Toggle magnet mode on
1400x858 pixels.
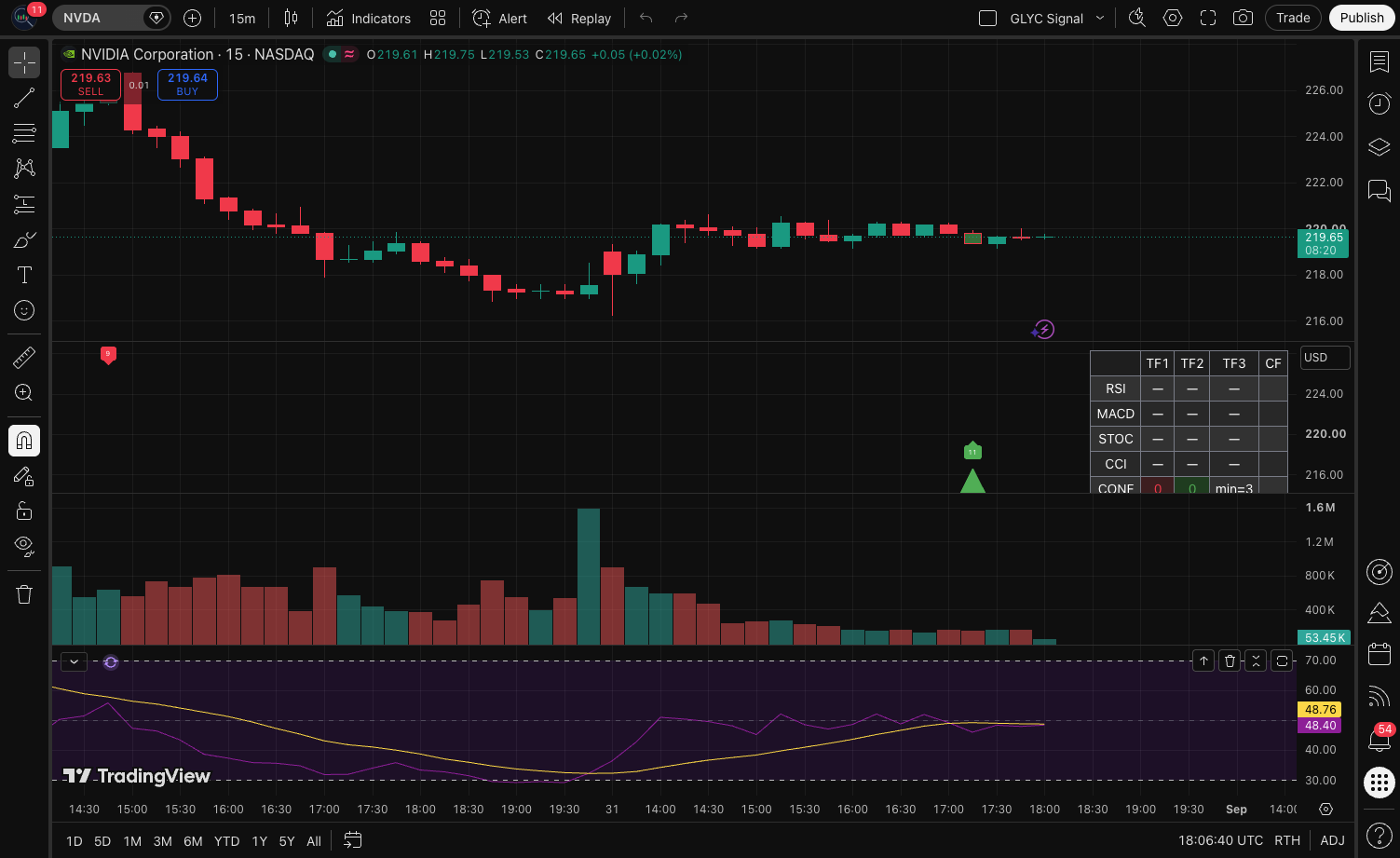coord(24,441)
